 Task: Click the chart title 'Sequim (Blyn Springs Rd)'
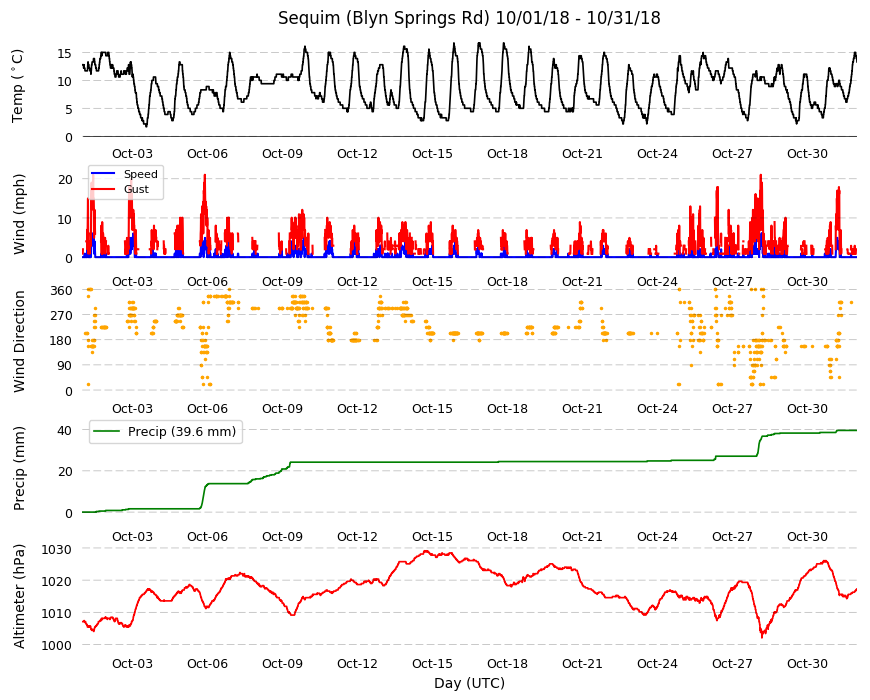(x=384, y=18)
